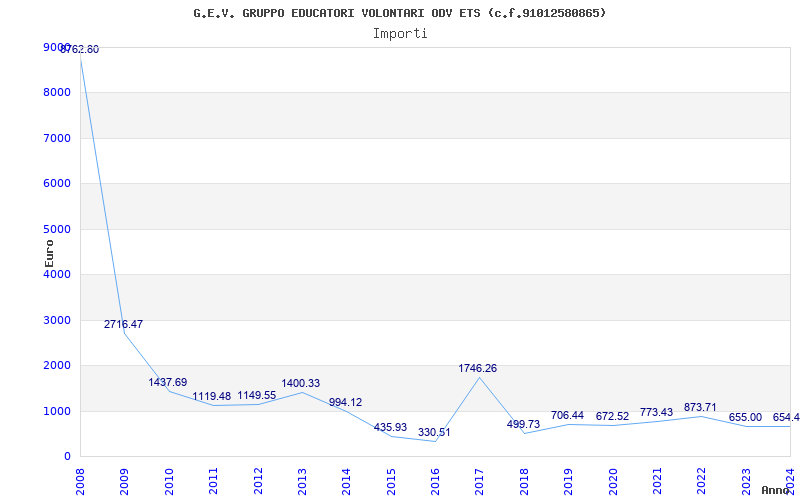
Task: Click the x-axis year 2012
Action: pos(257,481)
